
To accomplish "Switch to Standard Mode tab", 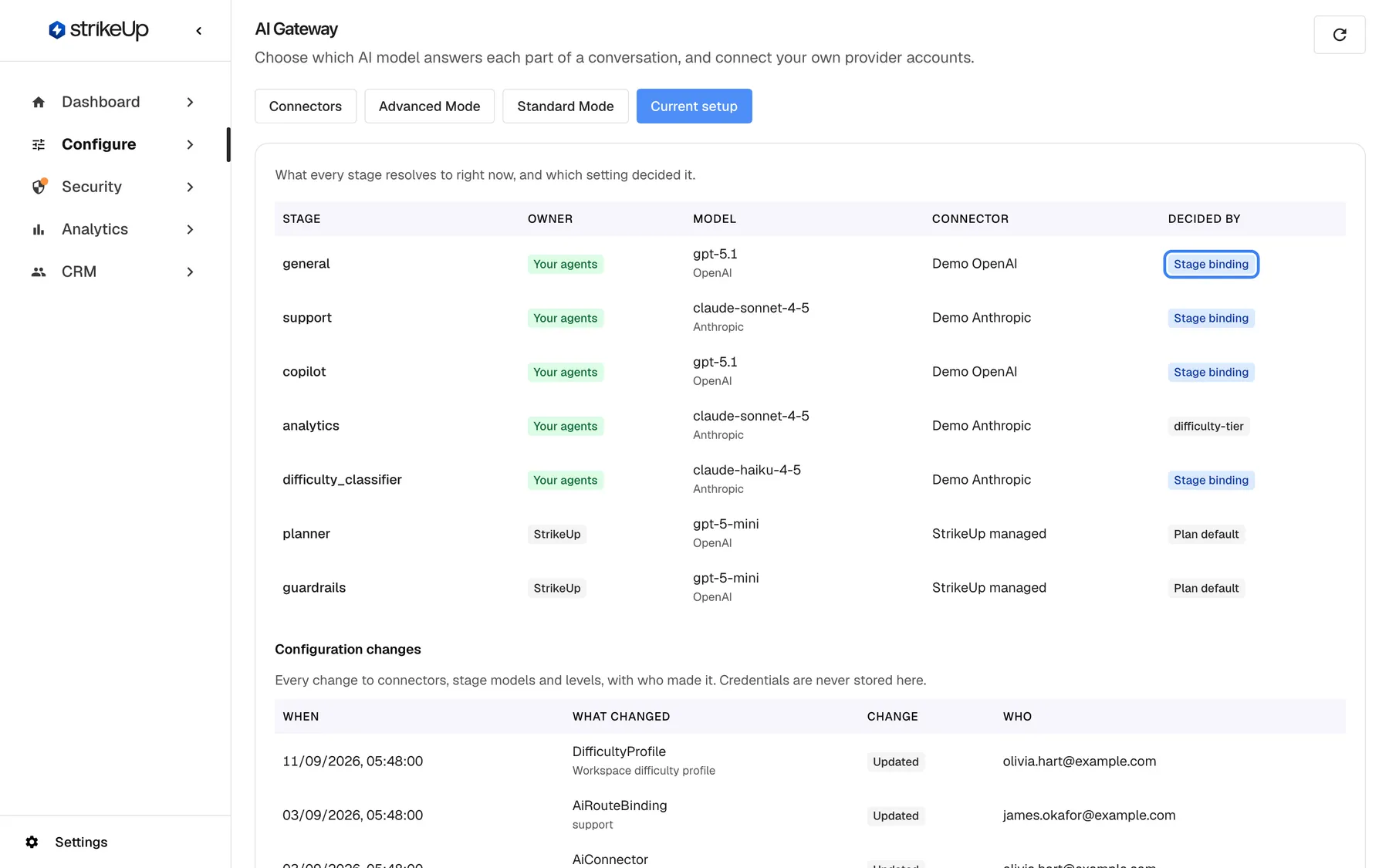I will [x=566, y=106].
